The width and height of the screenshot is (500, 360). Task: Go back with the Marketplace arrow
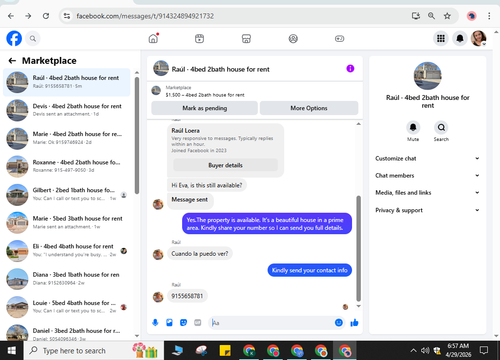point(12,61)
